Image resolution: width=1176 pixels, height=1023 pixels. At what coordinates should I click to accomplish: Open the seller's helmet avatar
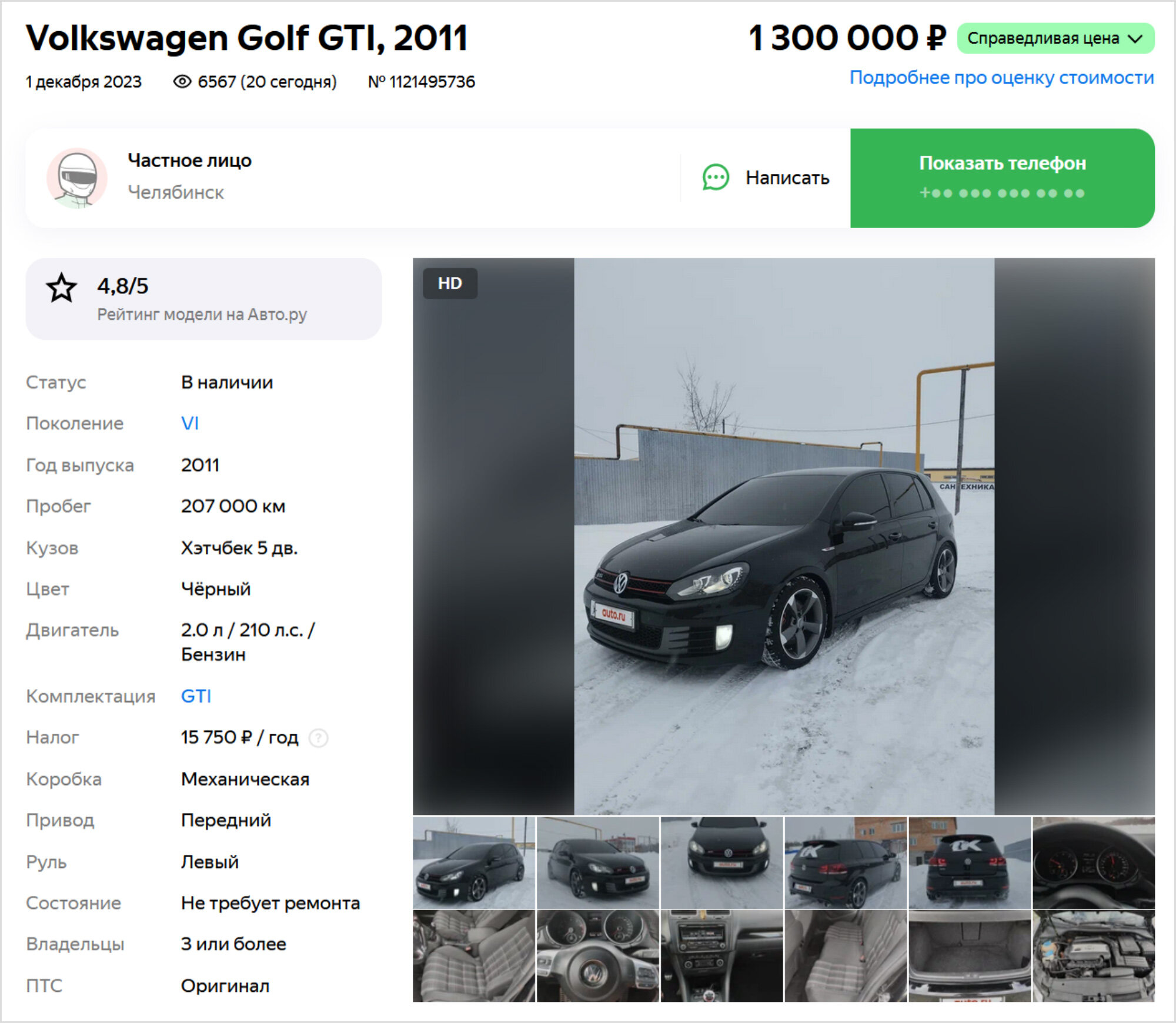pyautogui.click(x=77, y=178)
